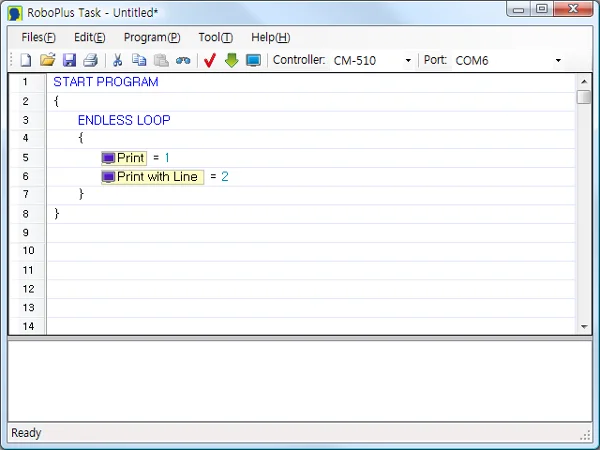Click the RoboPlus Task app icon in title bar

15,13
